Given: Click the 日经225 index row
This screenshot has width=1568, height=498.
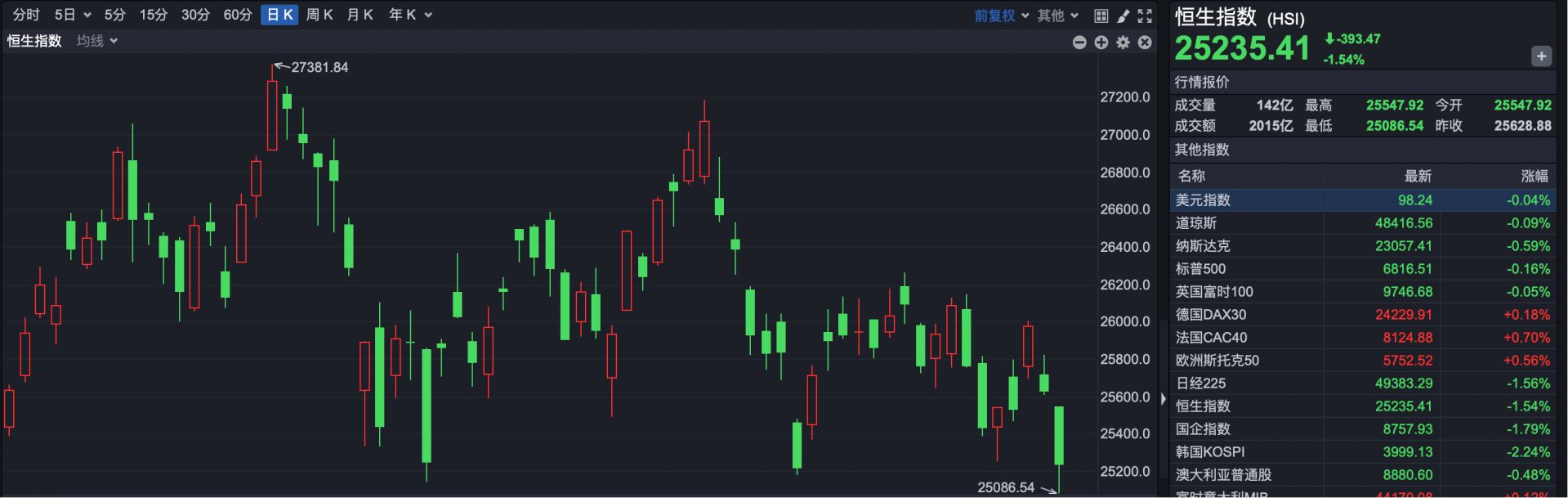Looking at the screenshot, I should [x=1362, y=384].
